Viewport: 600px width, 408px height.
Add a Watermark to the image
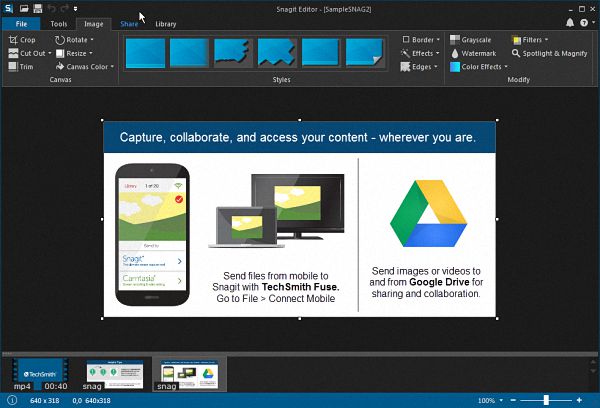[x=476, y=53]
